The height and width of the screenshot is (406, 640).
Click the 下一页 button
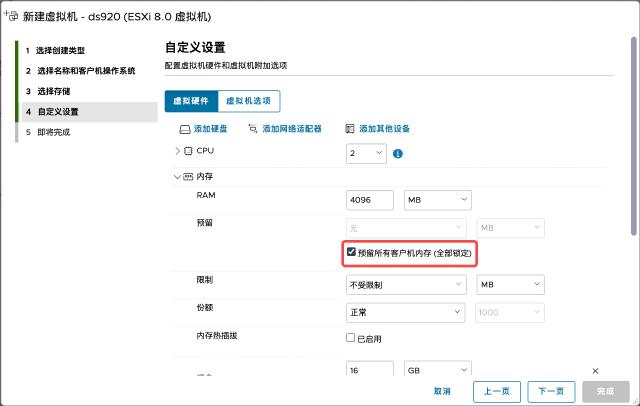click(551, 391)
